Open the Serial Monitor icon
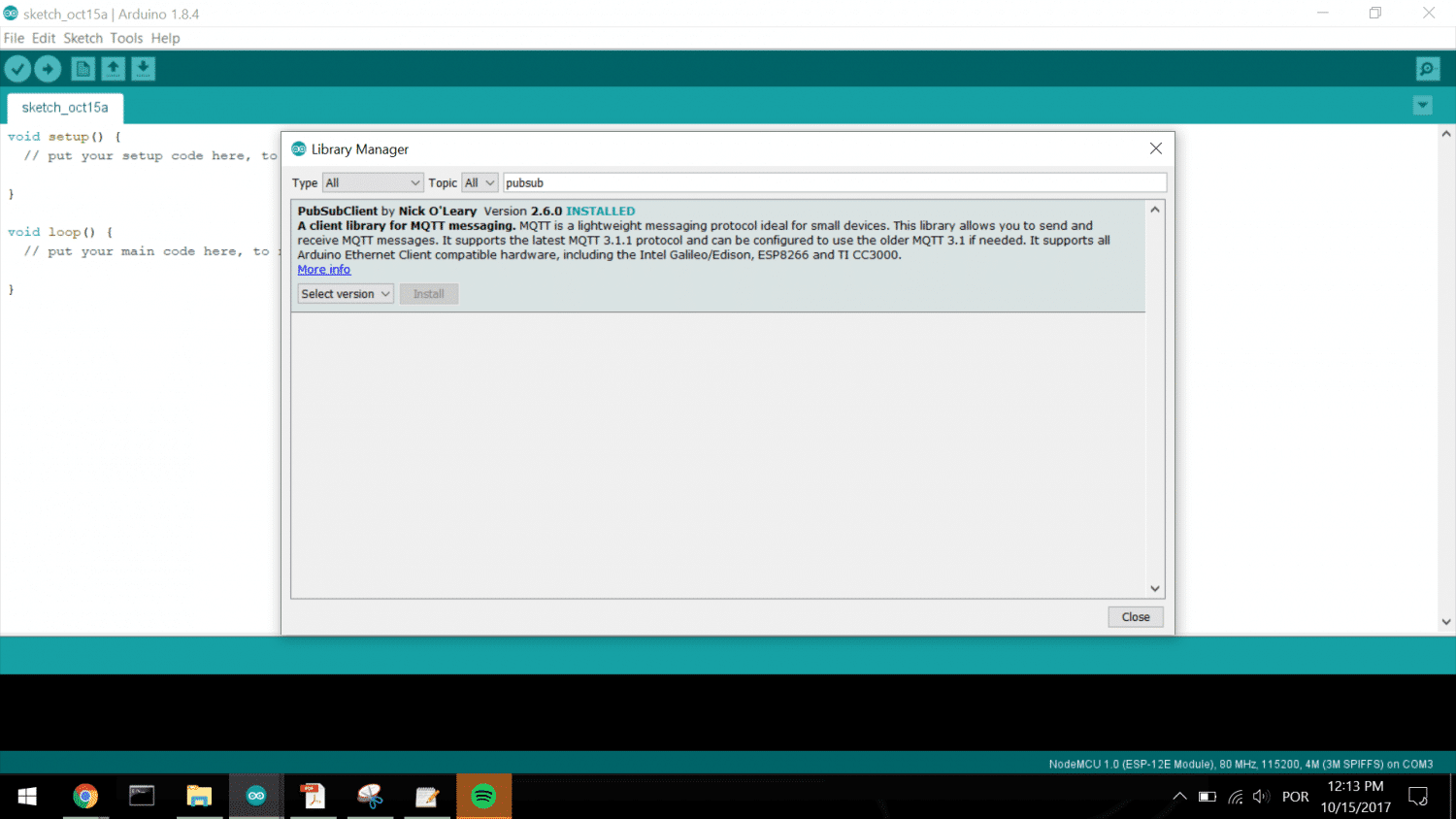The image size is (1456, 819). click(x=1427, y=69)
